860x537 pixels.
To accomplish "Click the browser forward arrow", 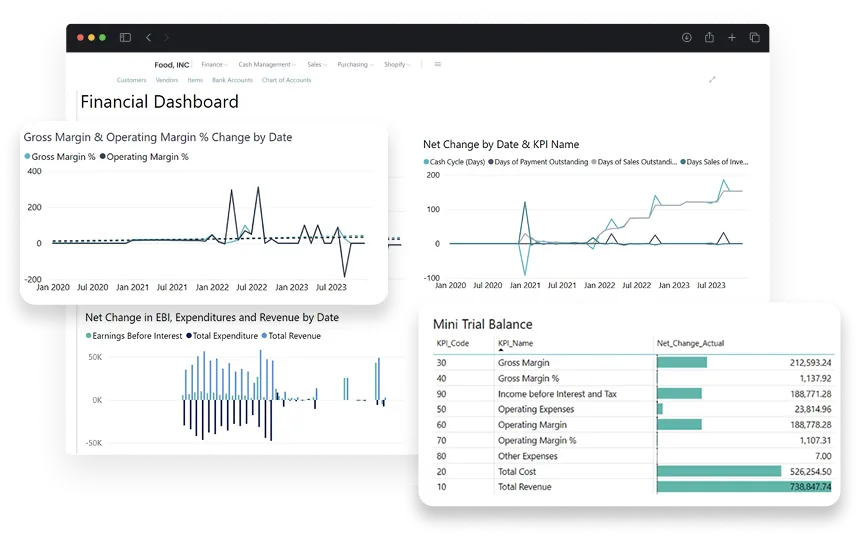I will [x=167, y=38].
